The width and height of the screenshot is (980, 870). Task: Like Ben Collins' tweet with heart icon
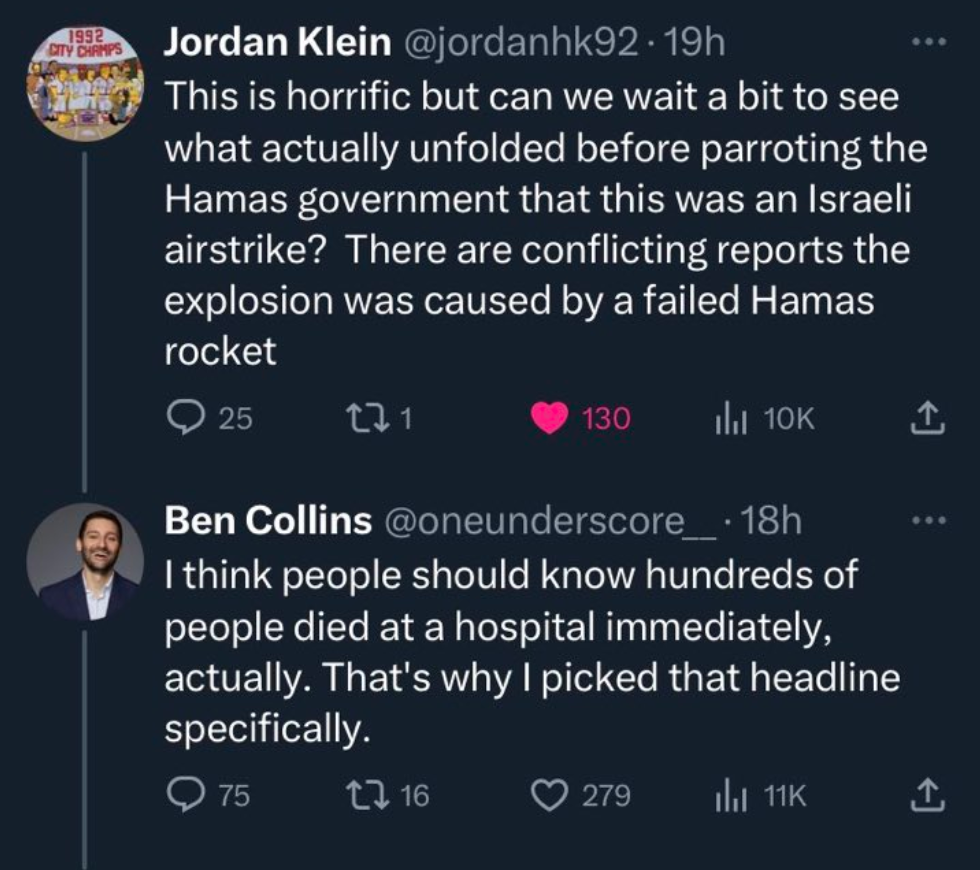click(549, 796)
